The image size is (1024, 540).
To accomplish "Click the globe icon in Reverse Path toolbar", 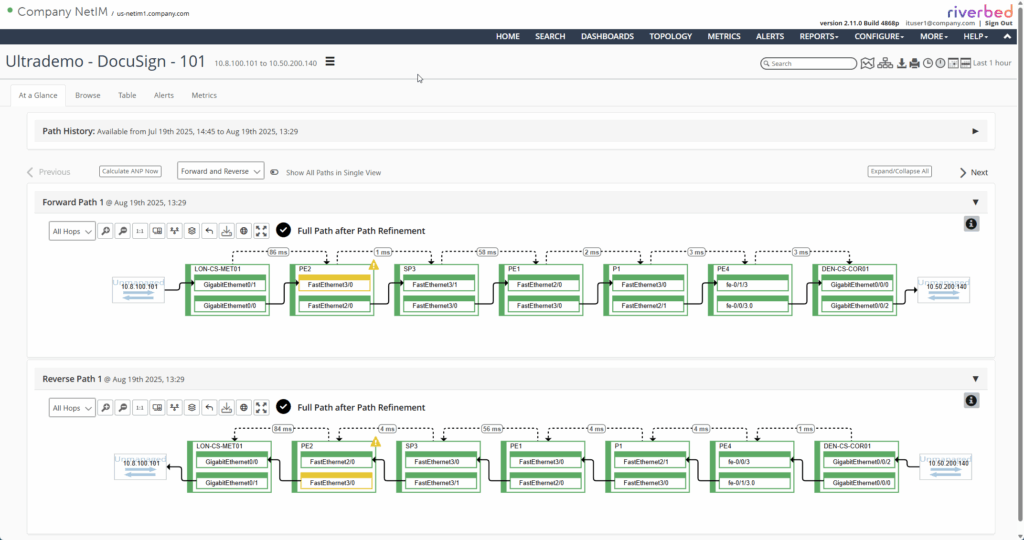I will tap(244, 408).
